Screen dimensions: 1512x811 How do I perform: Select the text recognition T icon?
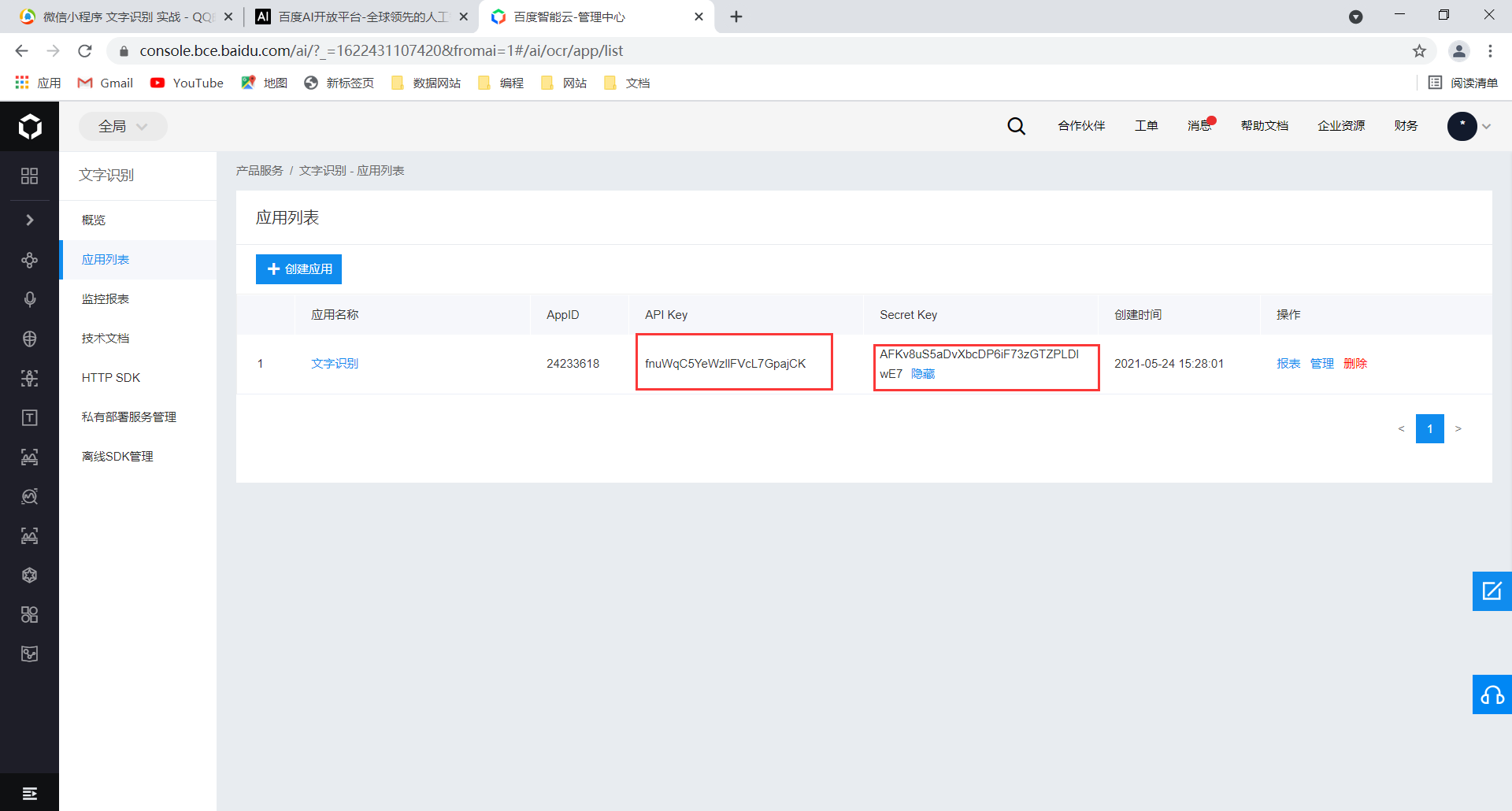(x=30, y=417)
